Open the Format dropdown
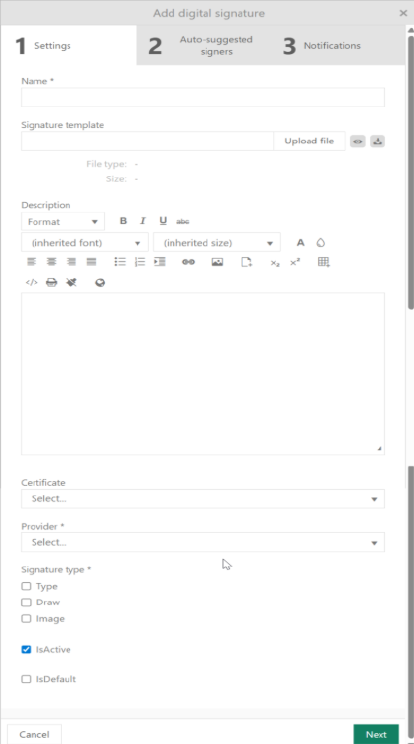 [x=63, y=222]
